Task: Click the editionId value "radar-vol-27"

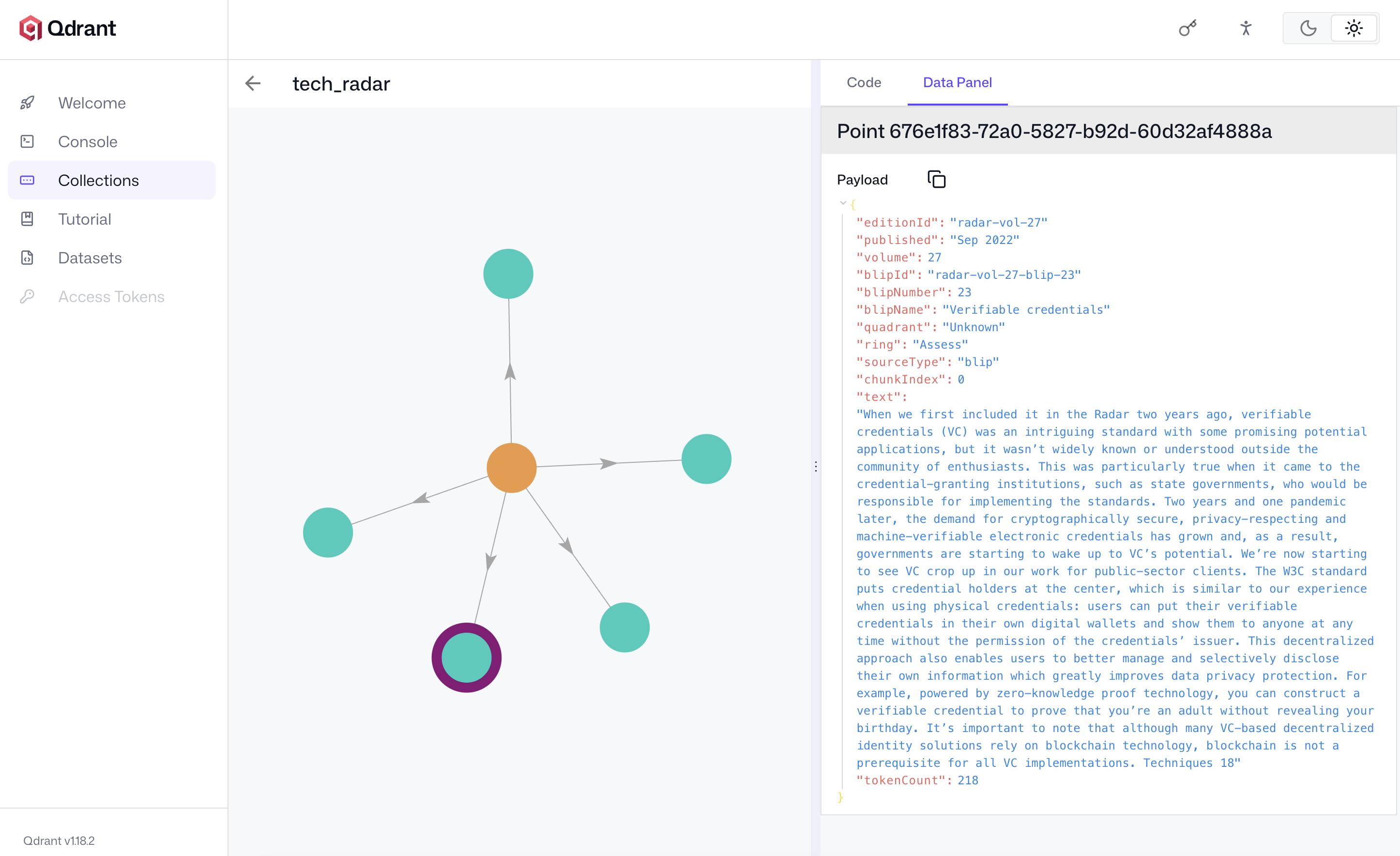Action: click(998, 222)
